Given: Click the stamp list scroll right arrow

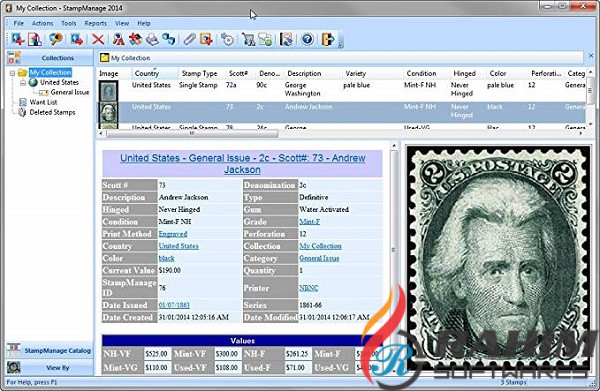Looking at the screenshot, I should coord(581,134).
